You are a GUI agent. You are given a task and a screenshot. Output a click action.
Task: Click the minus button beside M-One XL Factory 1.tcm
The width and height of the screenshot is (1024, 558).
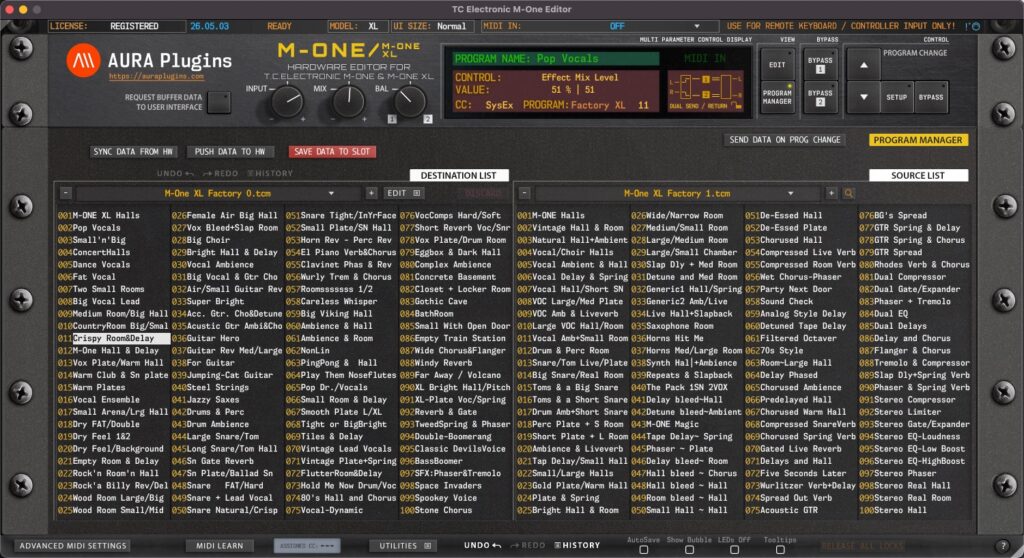click(x=524, y=193)
